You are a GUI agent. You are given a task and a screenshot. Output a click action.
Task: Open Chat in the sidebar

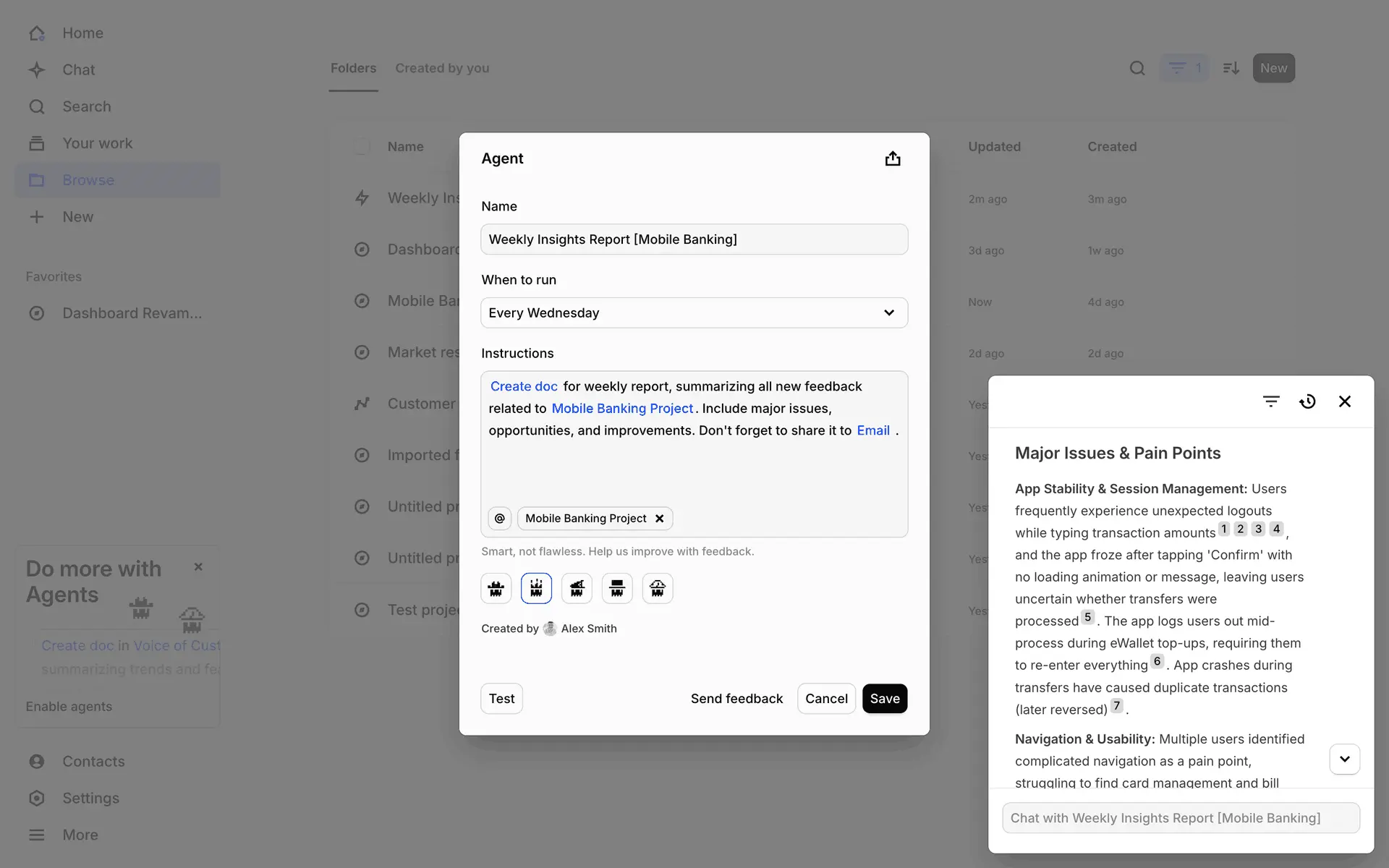click(78, 69)
